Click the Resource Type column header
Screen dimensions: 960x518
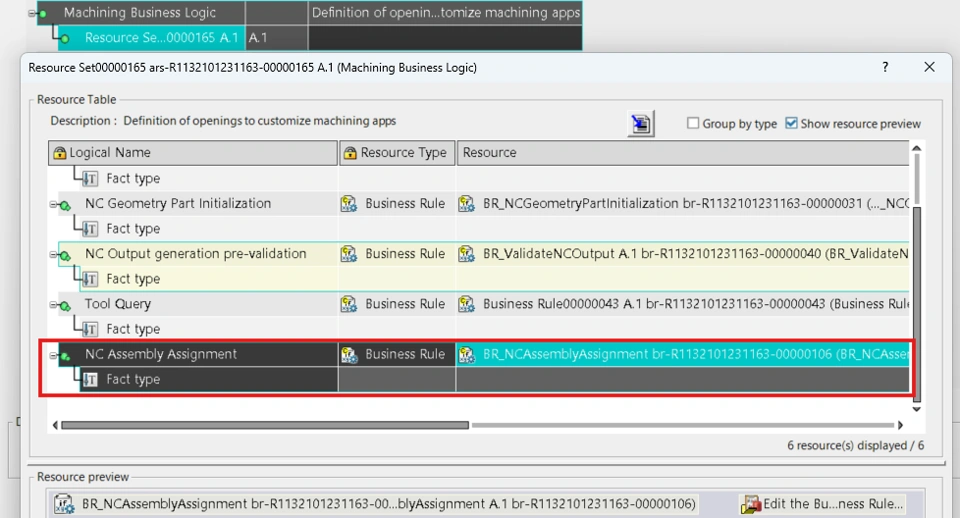(x=397, y=152)
